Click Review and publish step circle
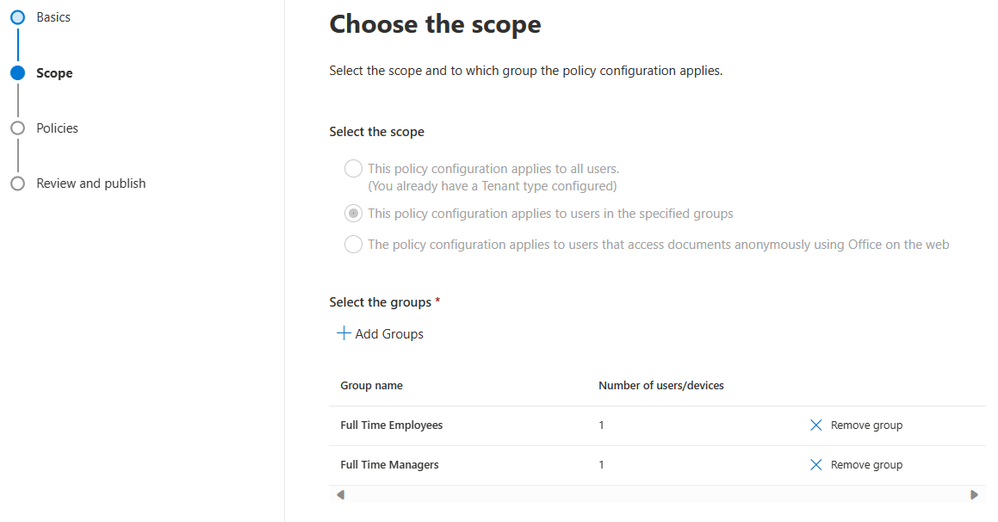 pos(18,183)
